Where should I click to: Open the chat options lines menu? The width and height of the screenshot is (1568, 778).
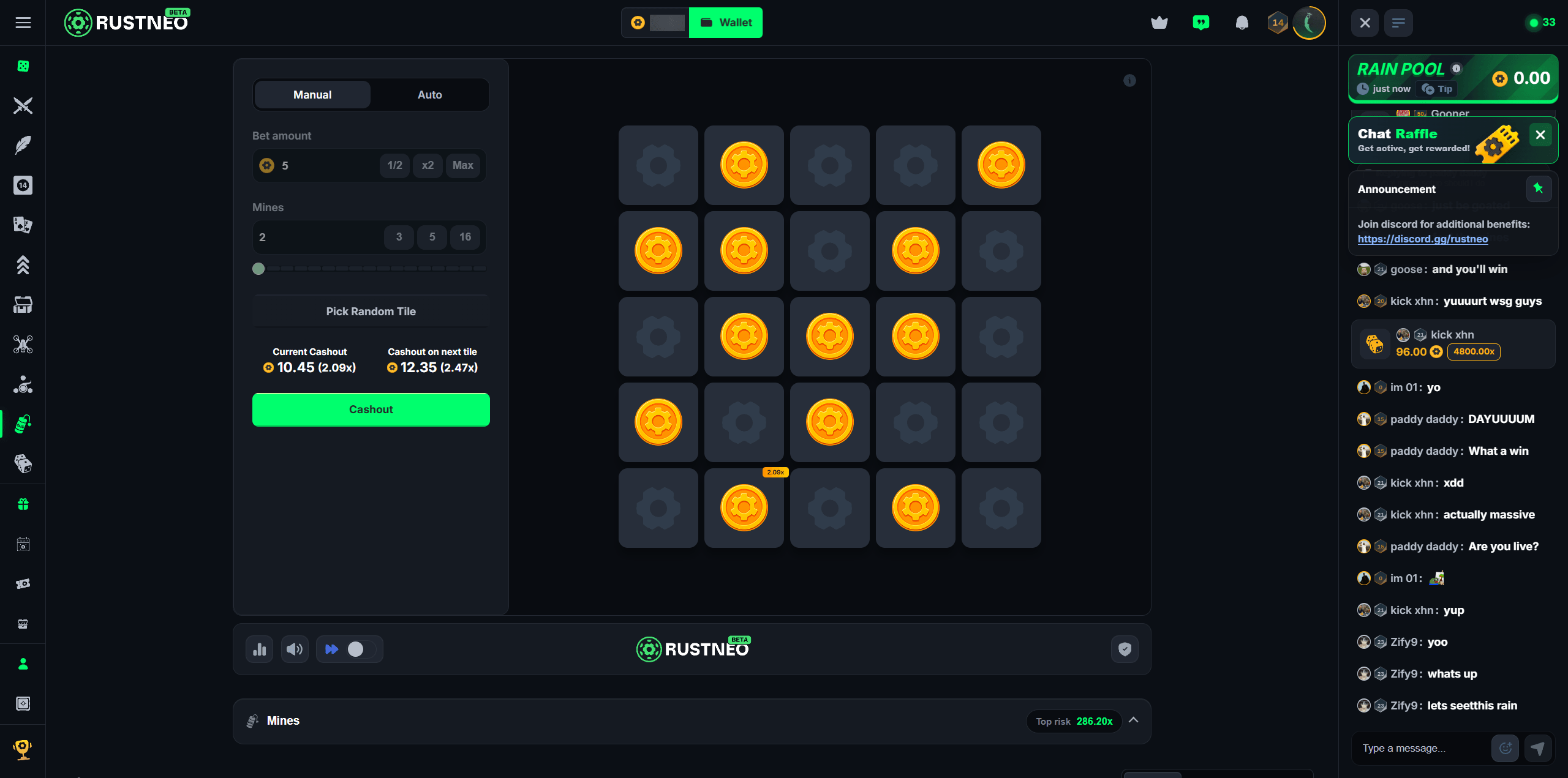point(1398,23)
